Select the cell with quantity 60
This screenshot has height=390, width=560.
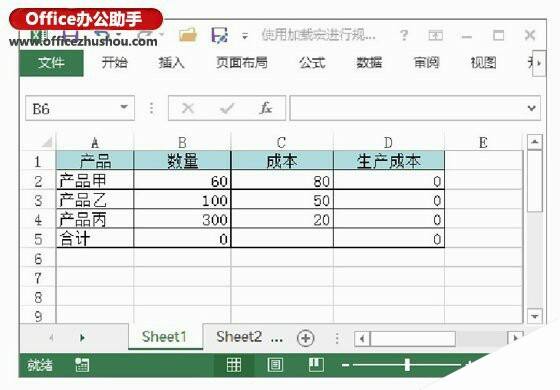pos(182,181)
